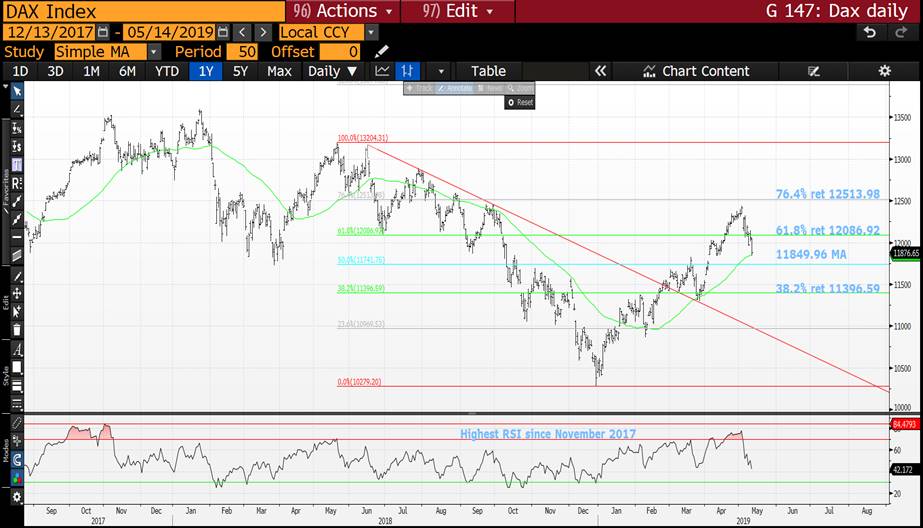Select the pointer tool in left sidebar
Image resolution: width=923 pixels, height=528 pixels.
16,90
